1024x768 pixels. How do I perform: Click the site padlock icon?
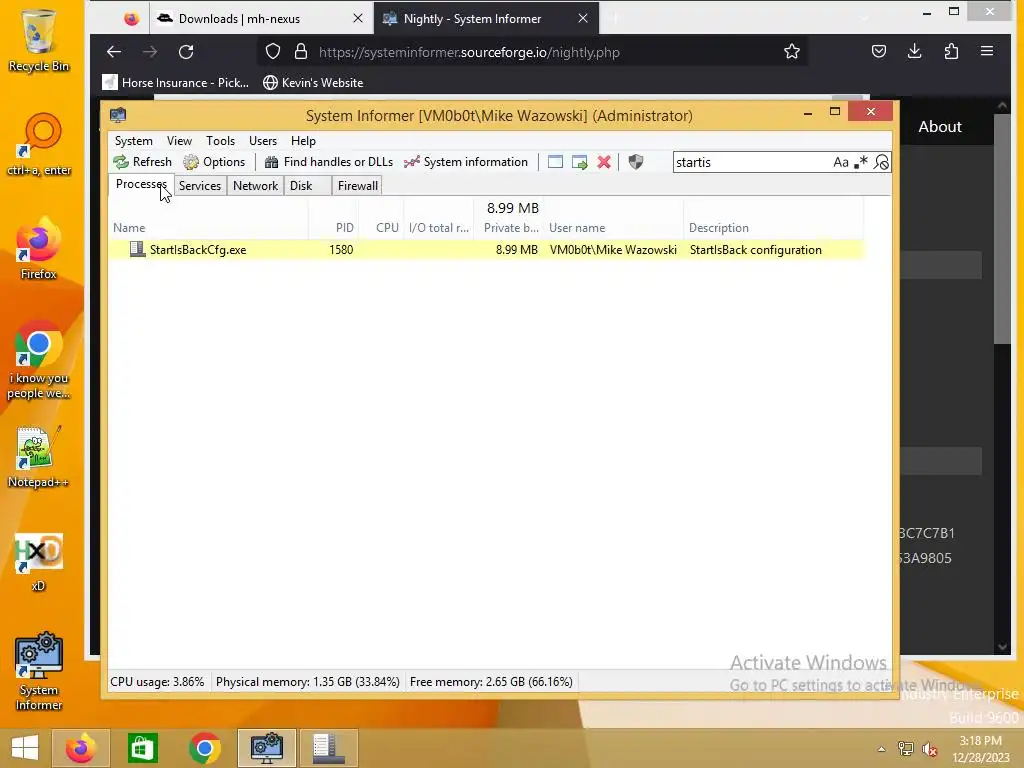point(300,52)
